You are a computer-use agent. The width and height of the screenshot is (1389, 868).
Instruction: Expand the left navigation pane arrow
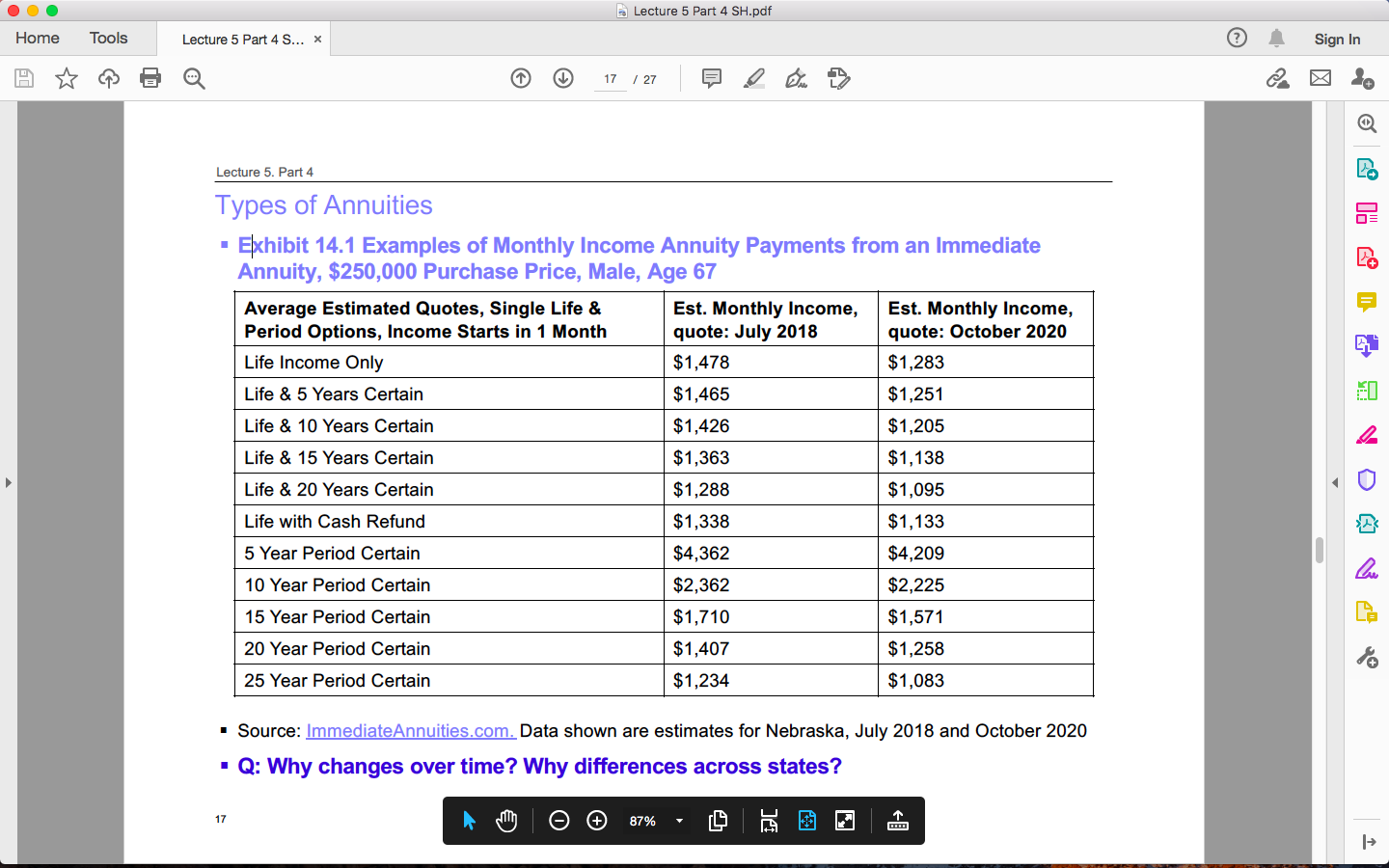click(x=9, y=482)
